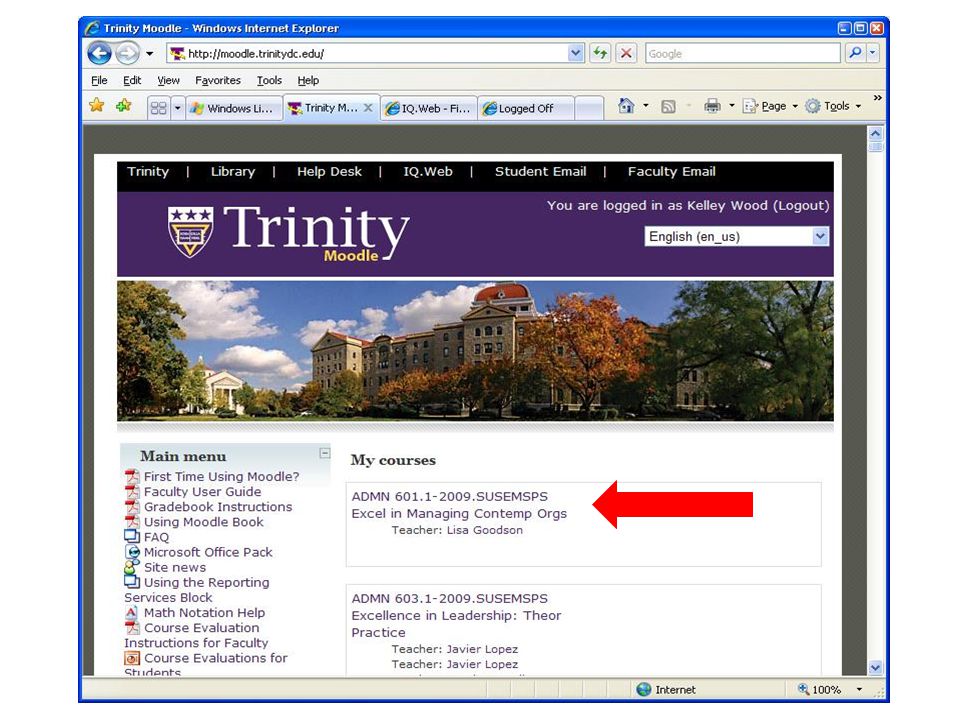The height and width of the screenshot is (720, 960).
Task: Click the Favorites Center star icon
Action: [x=97, y=106]
